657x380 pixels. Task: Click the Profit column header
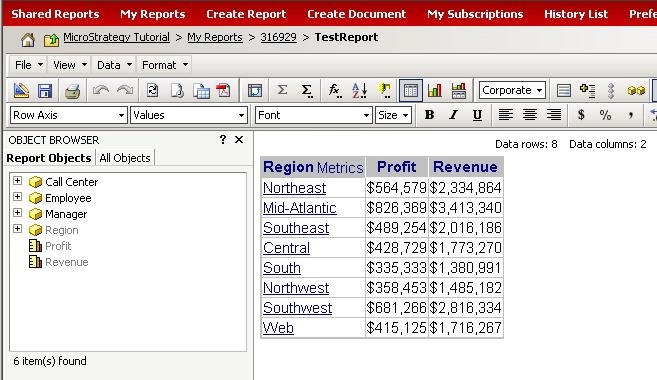tap(396, 167)
